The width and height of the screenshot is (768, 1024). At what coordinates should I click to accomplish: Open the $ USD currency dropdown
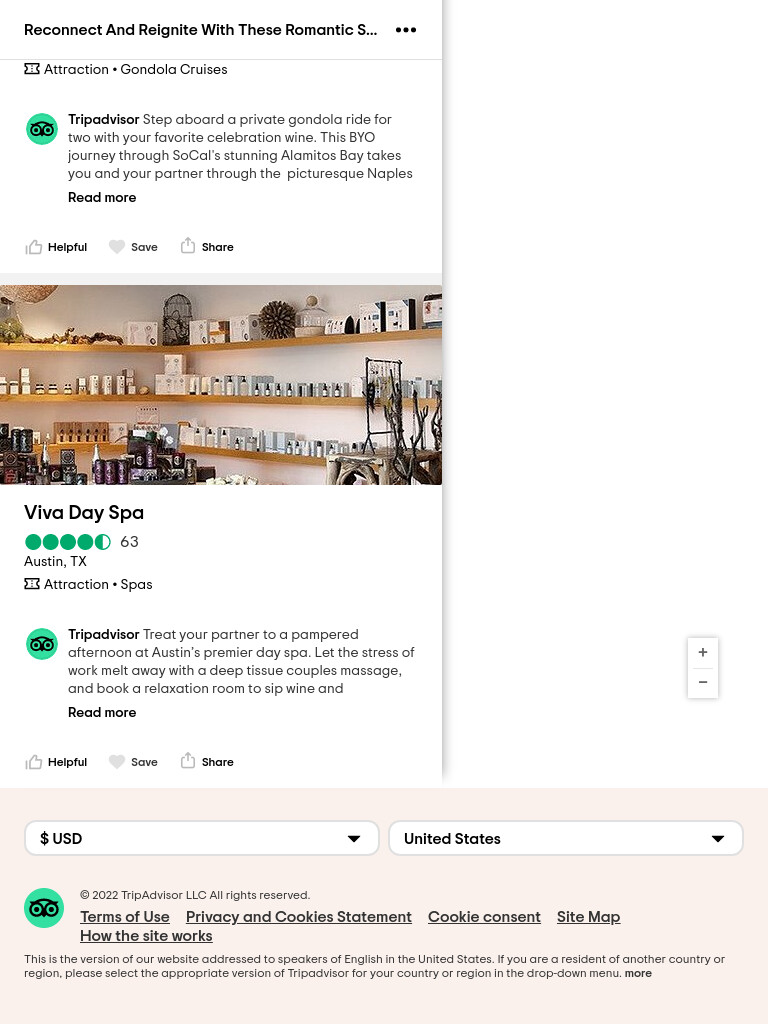tap(202, 839)
